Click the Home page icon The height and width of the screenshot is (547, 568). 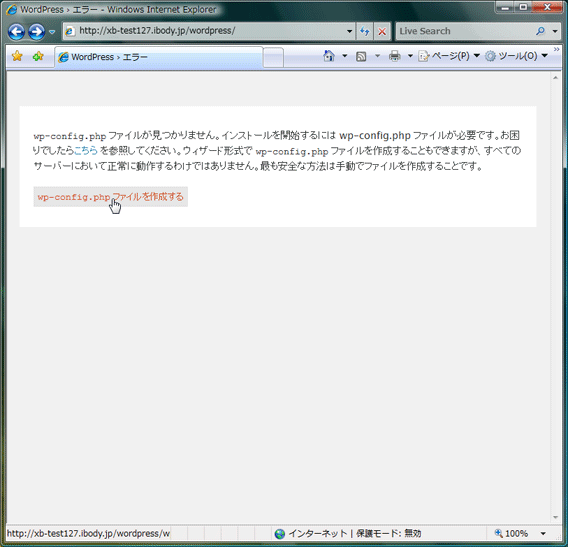(329, 56)
